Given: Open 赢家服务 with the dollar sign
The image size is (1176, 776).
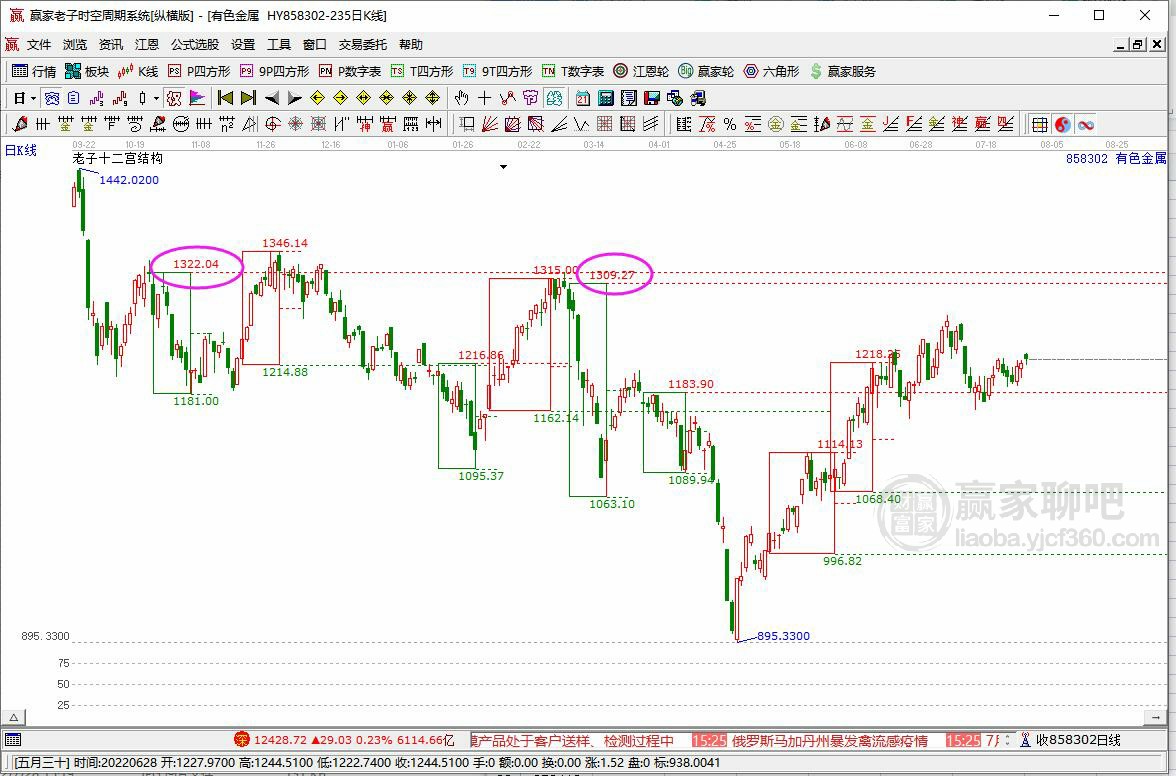Looking at the screenshot, I should [x=842, y=71].
